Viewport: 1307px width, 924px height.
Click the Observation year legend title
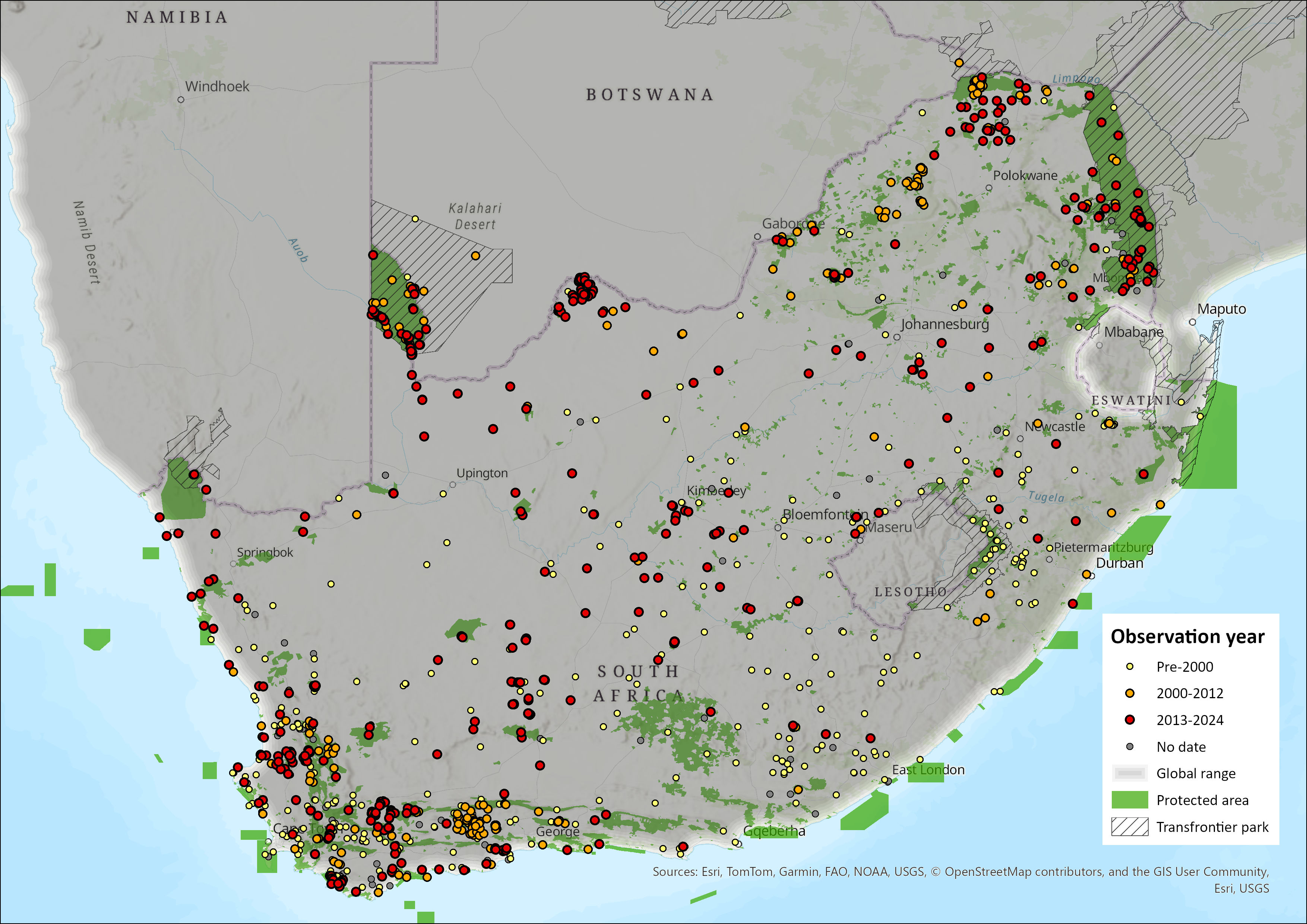coord(1187,636)
